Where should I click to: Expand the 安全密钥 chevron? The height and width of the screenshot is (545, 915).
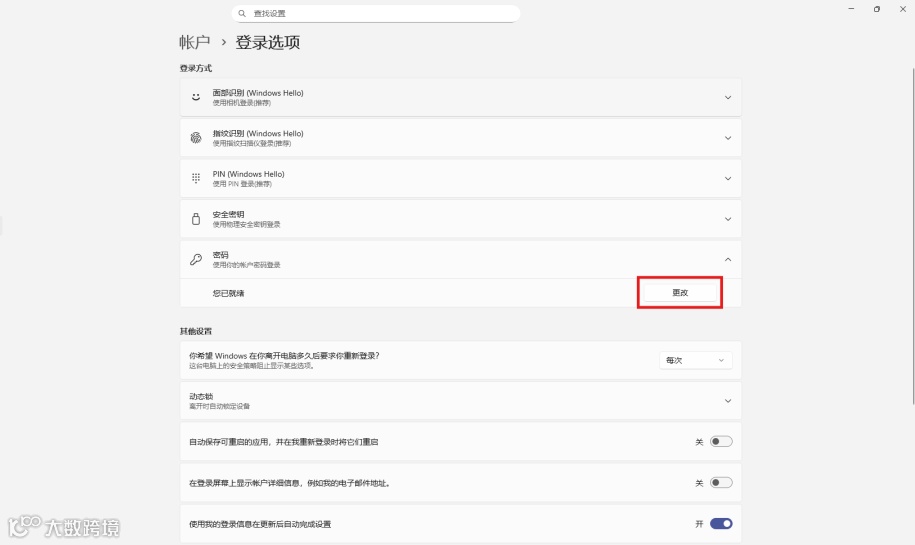pyautogui.click(x=728, y=219)
